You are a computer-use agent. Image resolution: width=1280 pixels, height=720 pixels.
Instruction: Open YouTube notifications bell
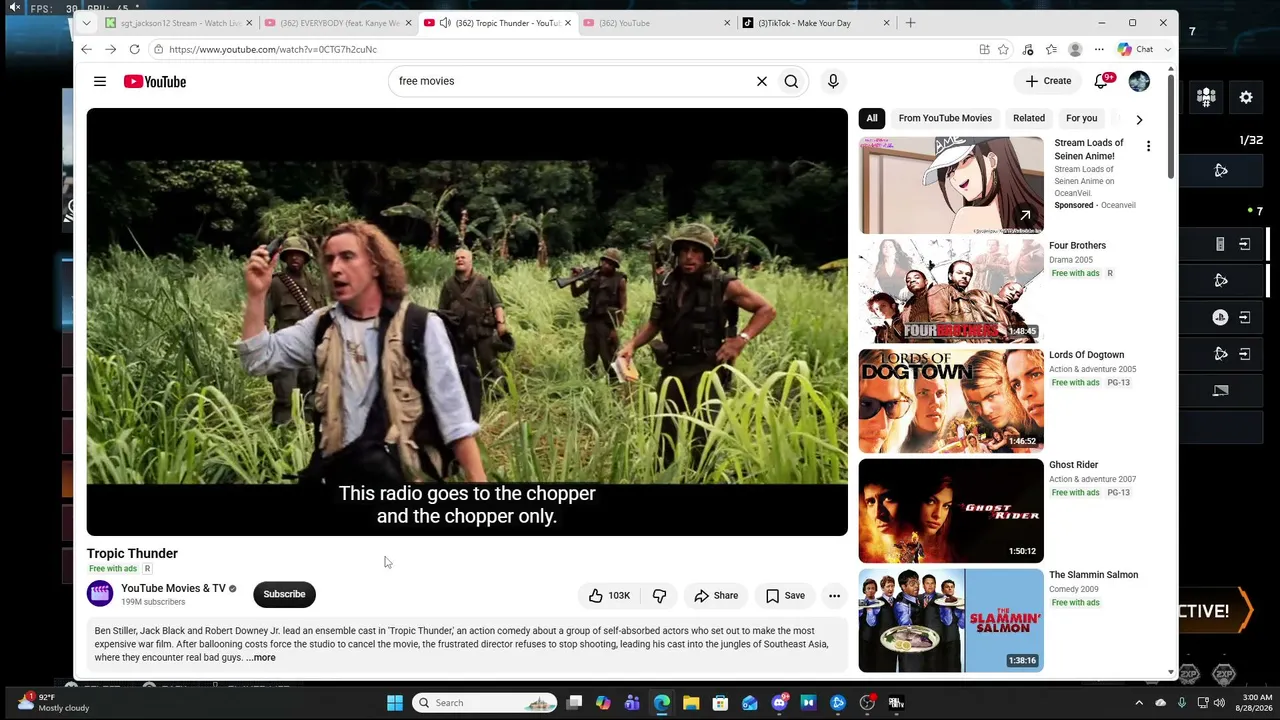coord(1102,81)
